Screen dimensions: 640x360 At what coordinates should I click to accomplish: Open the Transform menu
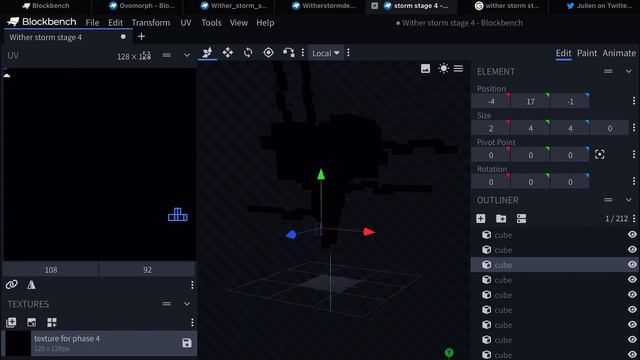(x=151, y=23)
